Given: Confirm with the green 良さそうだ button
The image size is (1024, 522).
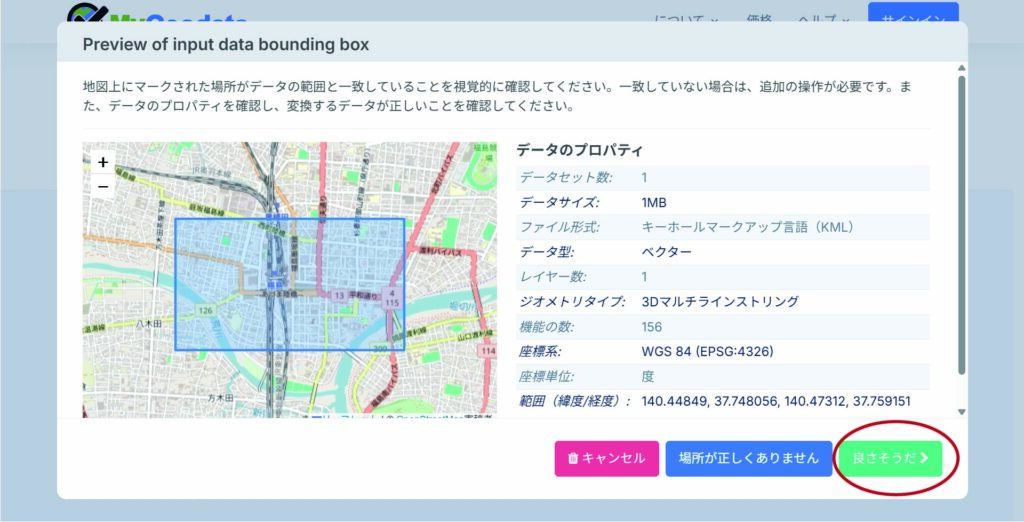Looking at the screenshot, I should coord(888,458).
